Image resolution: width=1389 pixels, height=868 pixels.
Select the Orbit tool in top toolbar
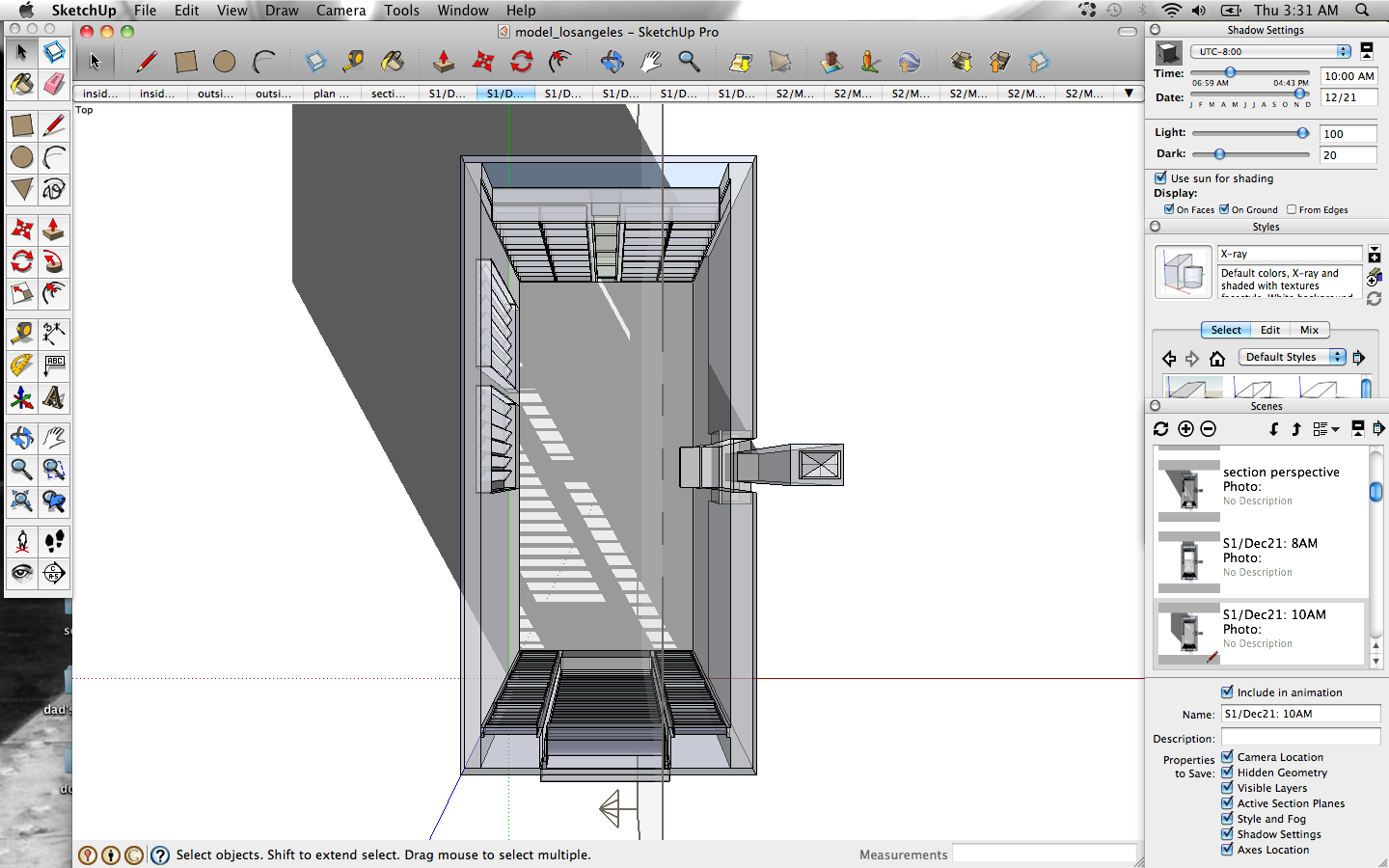point(612,62)
